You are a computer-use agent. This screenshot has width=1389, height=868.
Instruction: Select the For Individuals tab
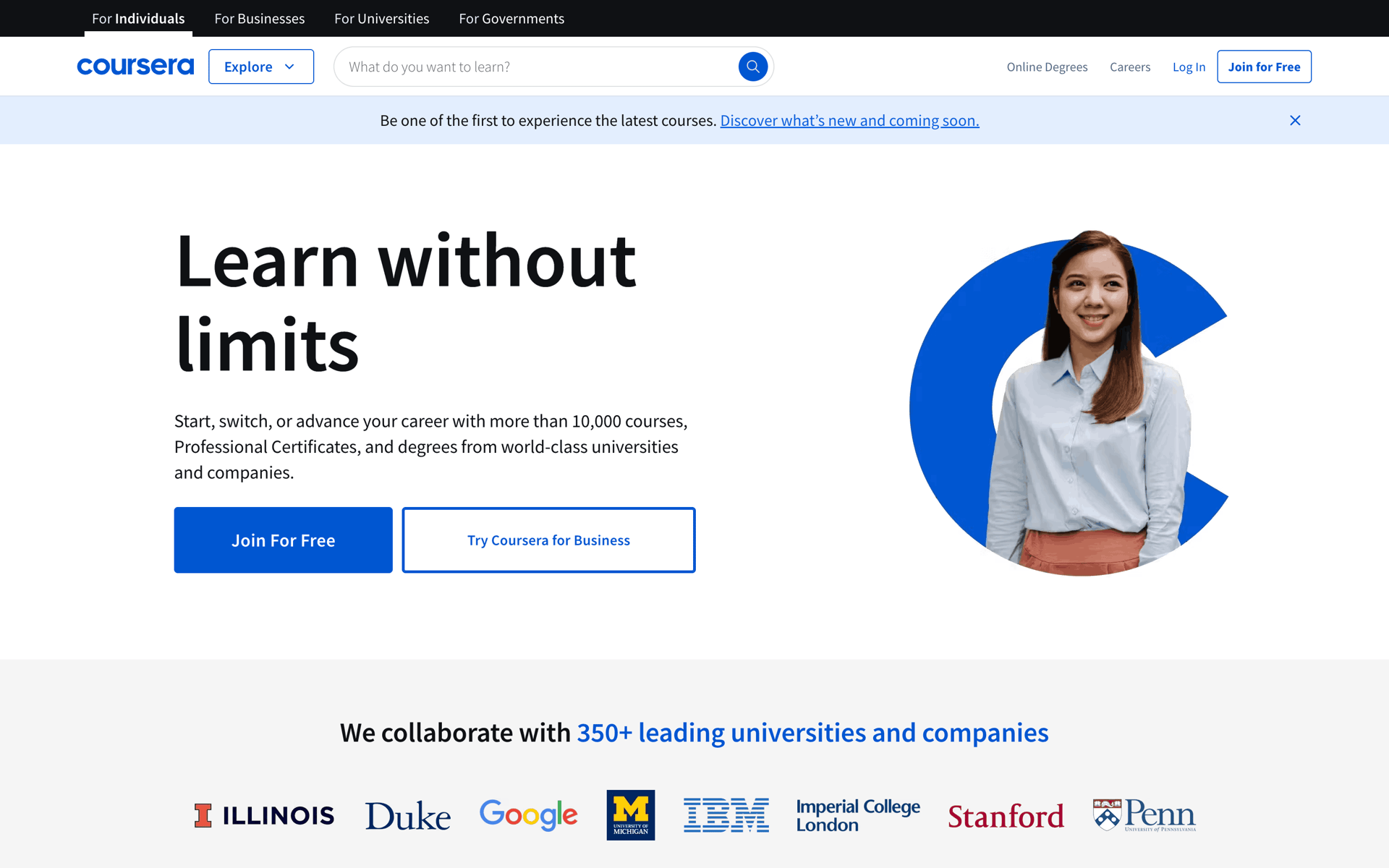point(138,19)
